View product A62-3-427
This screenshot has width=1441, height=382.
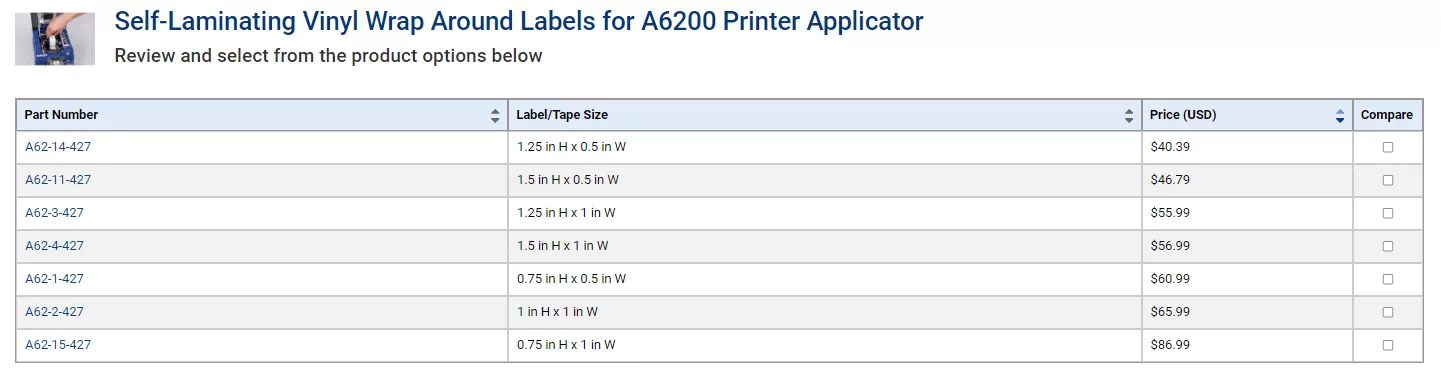(55, 213)
